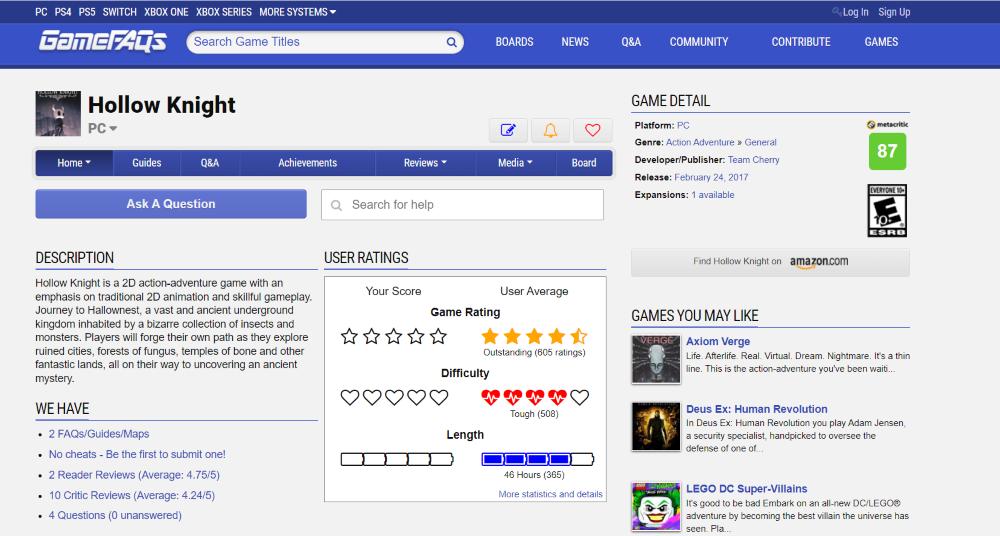The height and width of the screenshot is (536, 1000).
Task: Expand the Home tab menu
Action: pyautogui.click(x=74, y=163)
